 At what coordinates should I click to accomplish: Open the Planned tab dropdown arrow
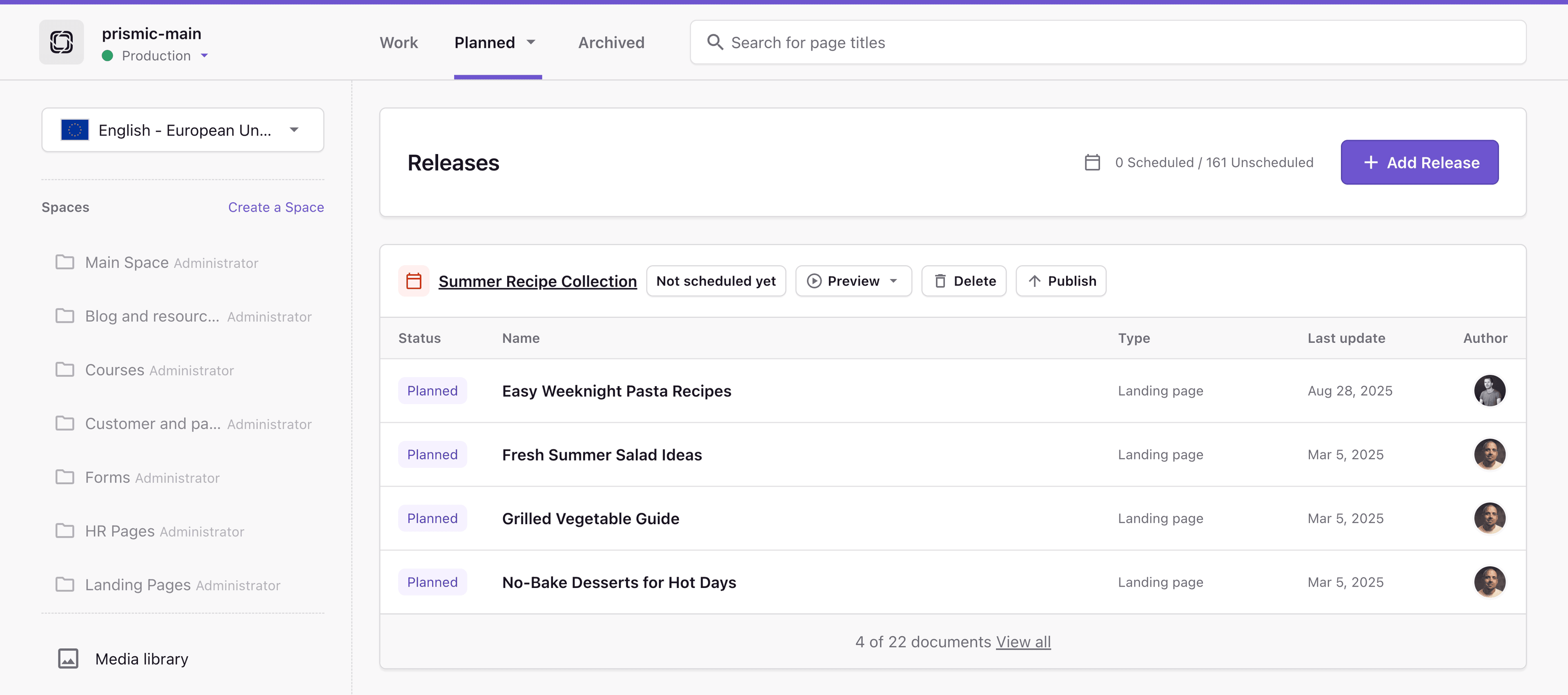531,42
